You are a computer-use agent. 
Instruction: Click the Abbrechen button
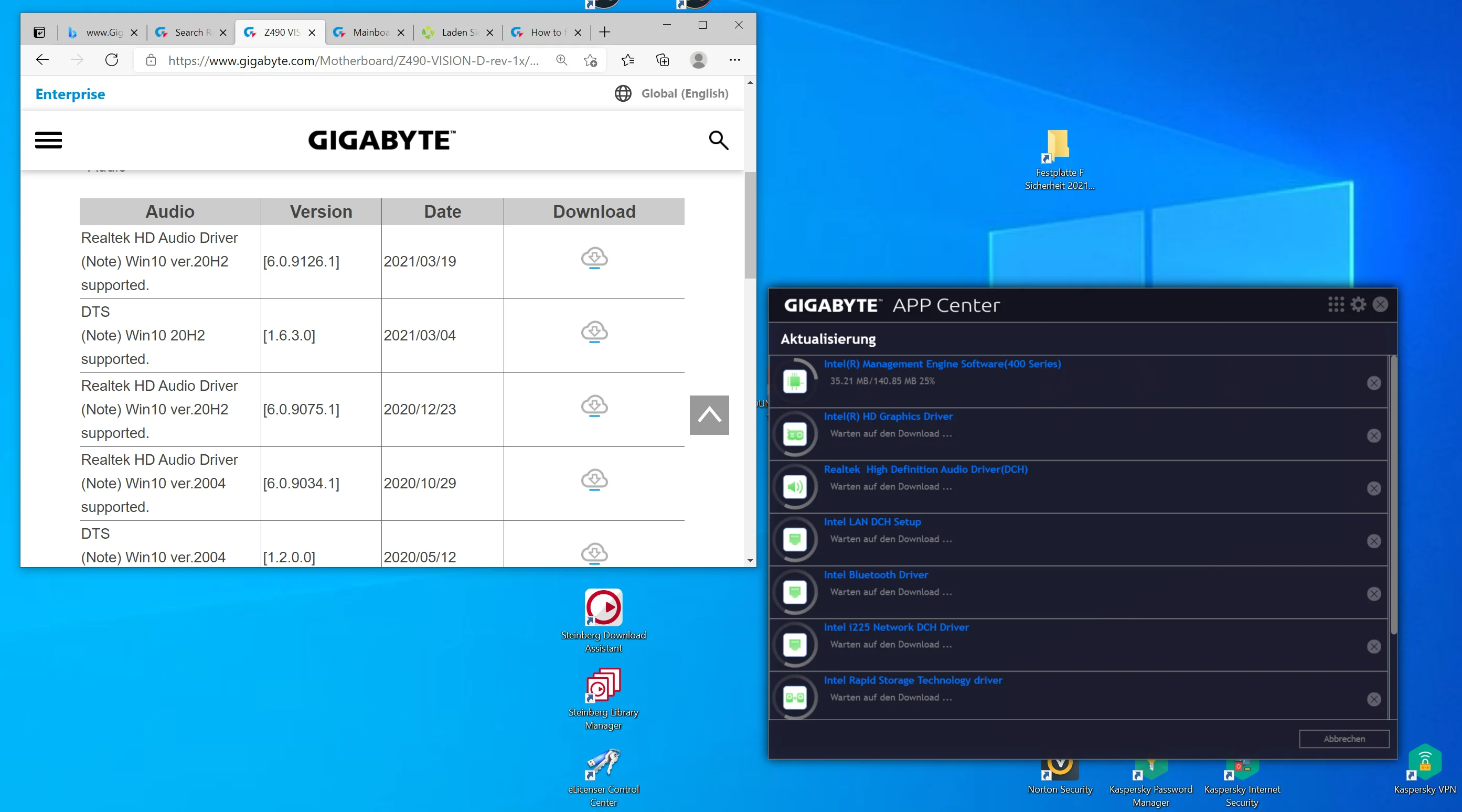pyautogui.click(x=1344, y=739)
